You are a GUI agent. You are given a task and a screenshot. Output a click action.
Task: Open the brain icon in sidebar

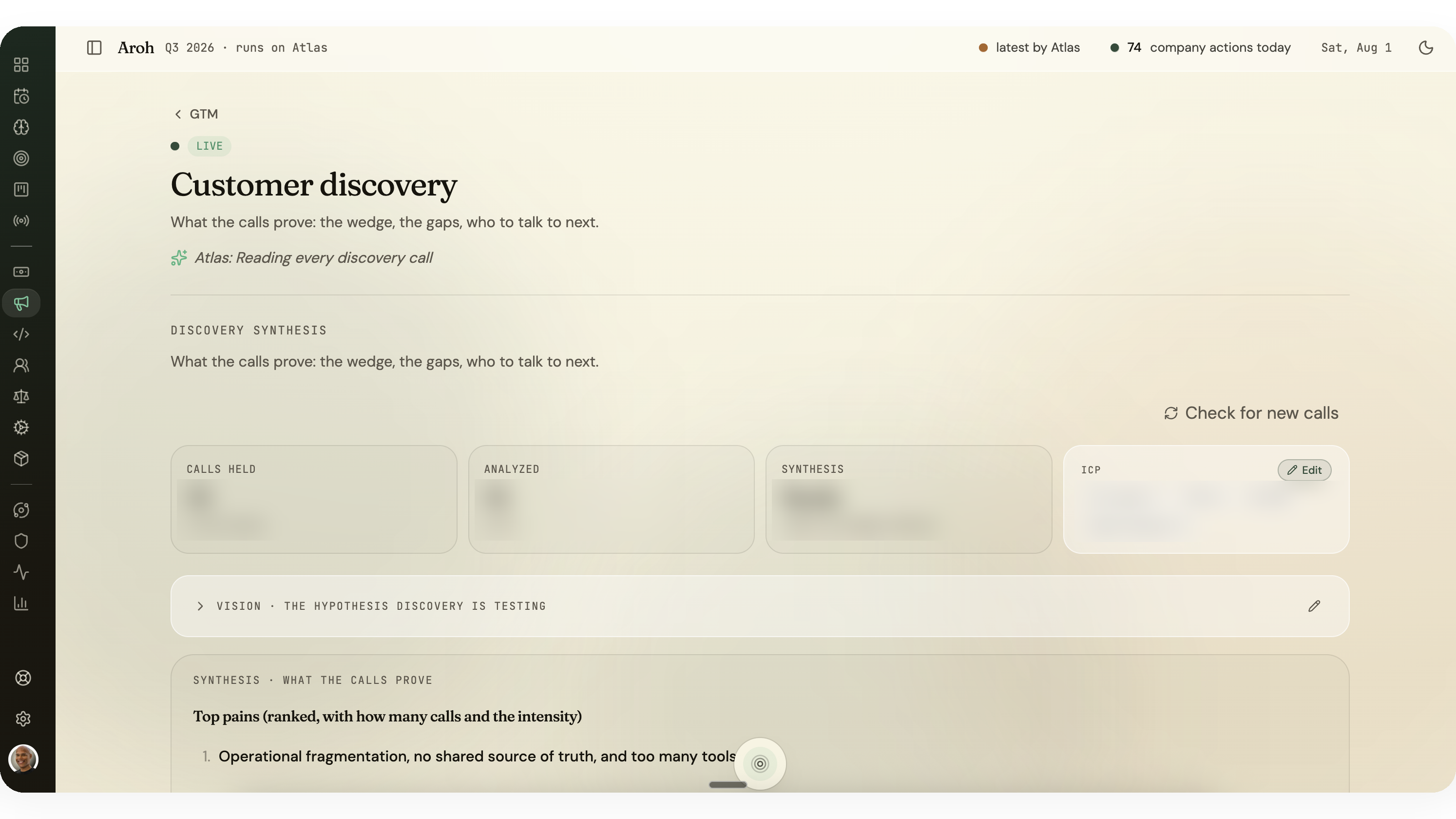coord(21,127)
